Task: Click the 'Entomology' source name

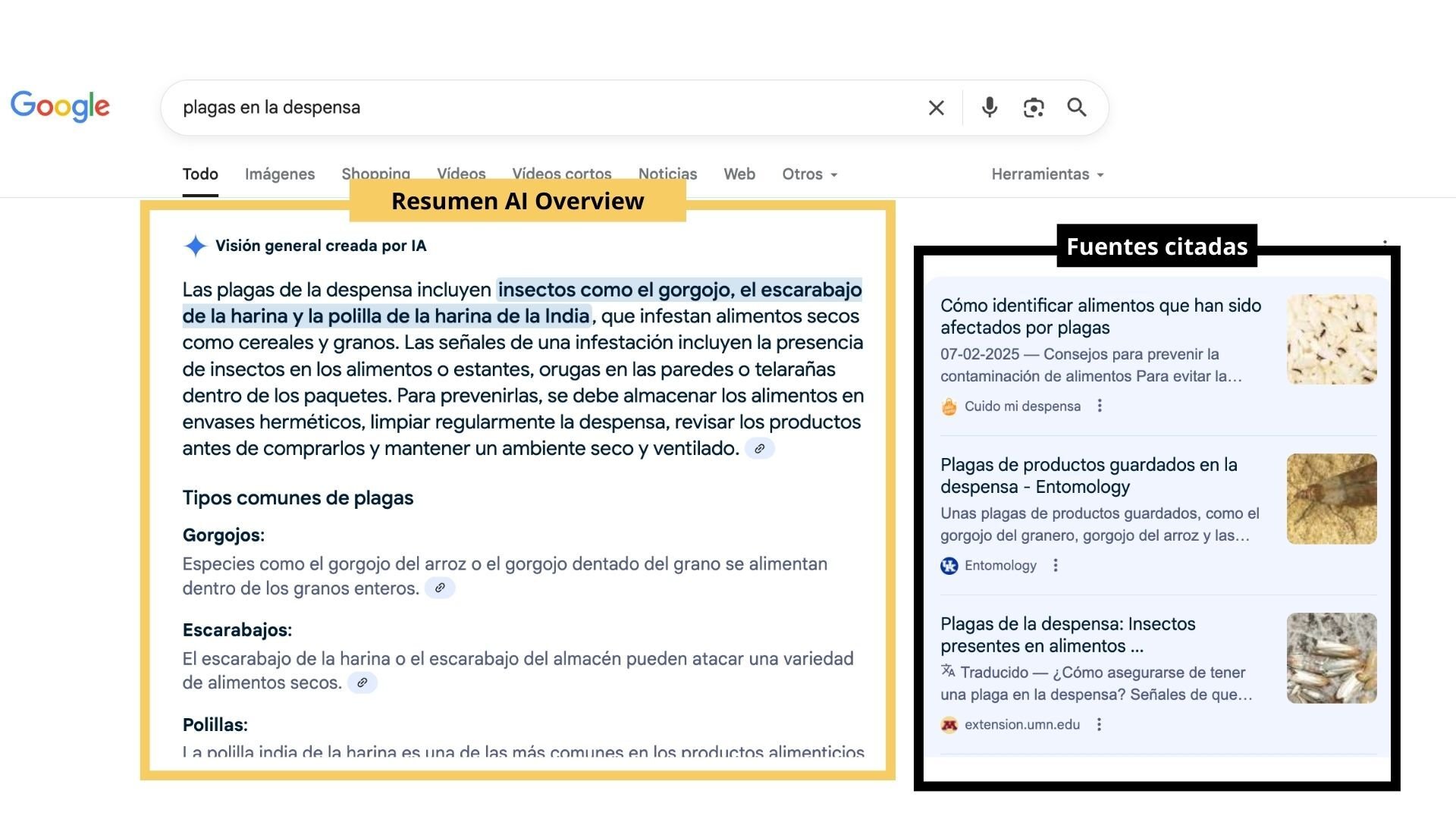Action: click(1000, 566)
